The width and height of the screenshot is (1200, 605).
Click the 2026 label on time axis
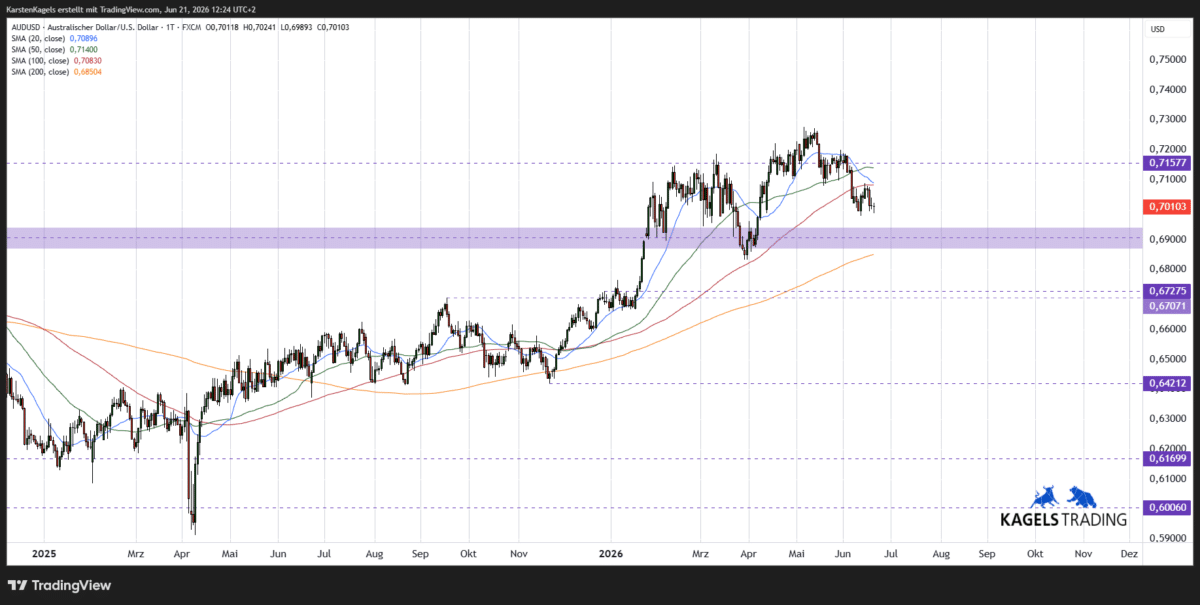[611, 553]
